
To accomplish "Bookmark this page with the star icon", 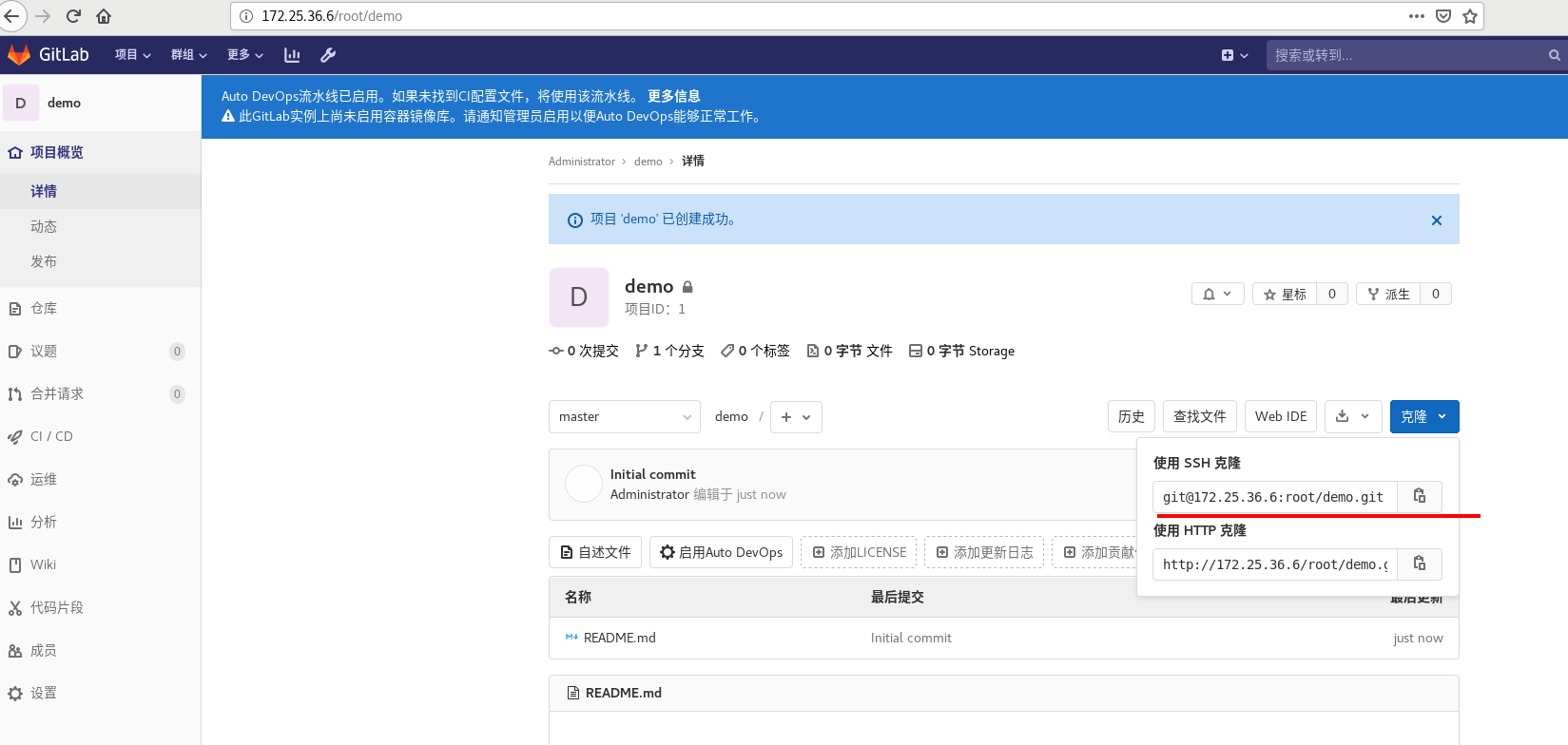I will 1470,16.
